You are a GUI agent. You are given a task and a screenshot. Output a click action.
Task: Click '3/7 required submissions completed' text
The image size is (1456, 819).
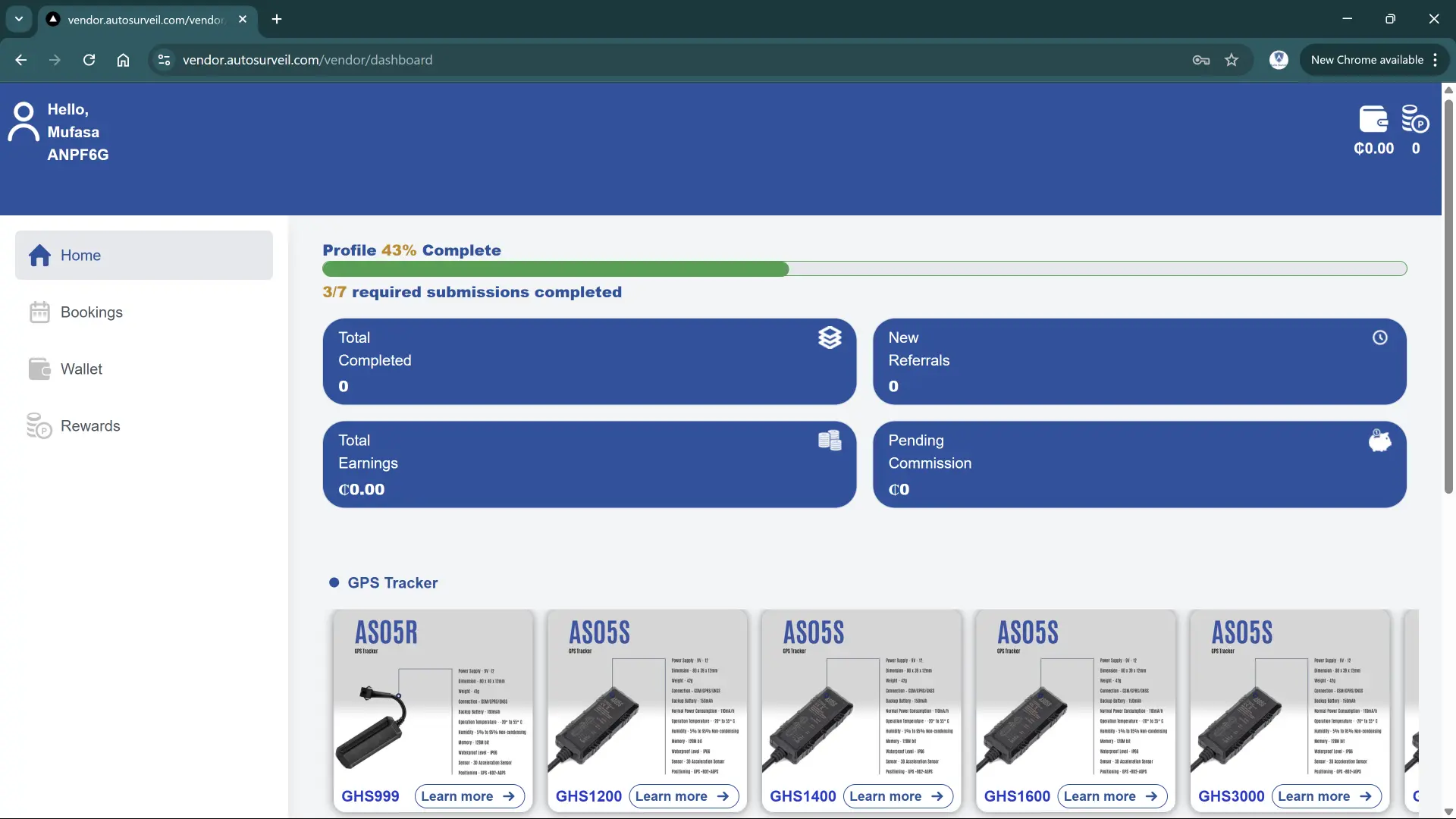[472, 292]
